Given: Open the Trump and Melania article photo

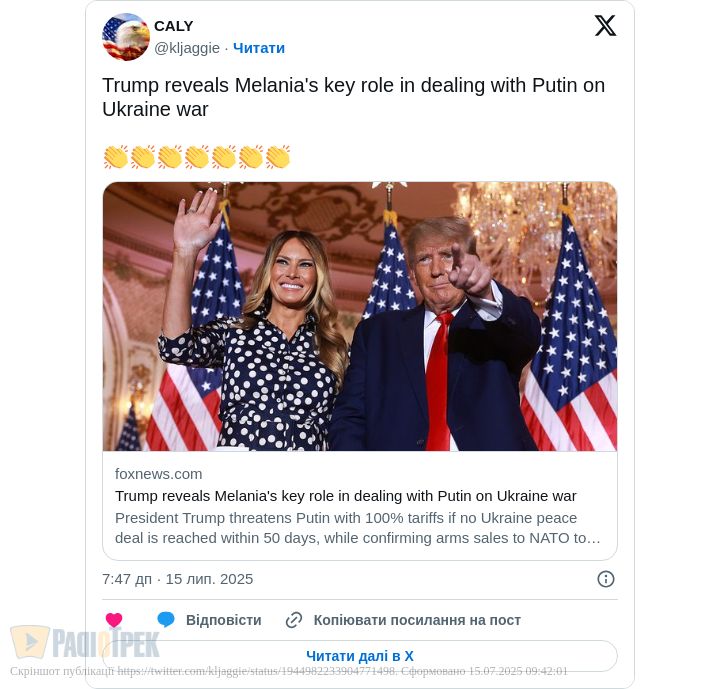Looking at the screenshot, I should click(x=360, y=316).
